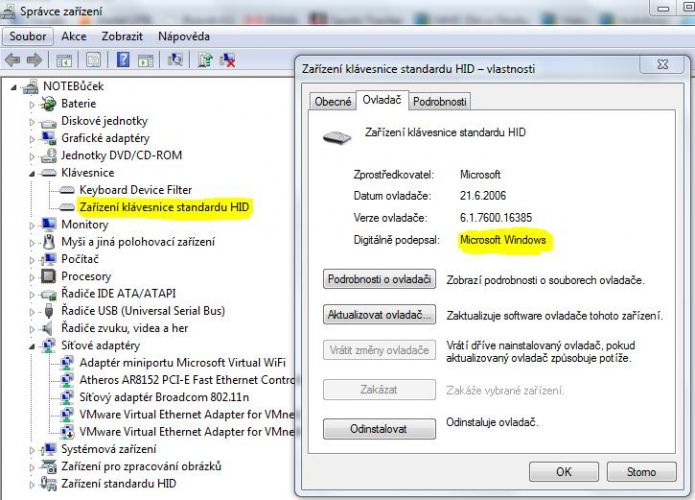This screenshot has height=500, width=695.
Task: Click the Help question mark toolbar icon
Action: point(123,59)
